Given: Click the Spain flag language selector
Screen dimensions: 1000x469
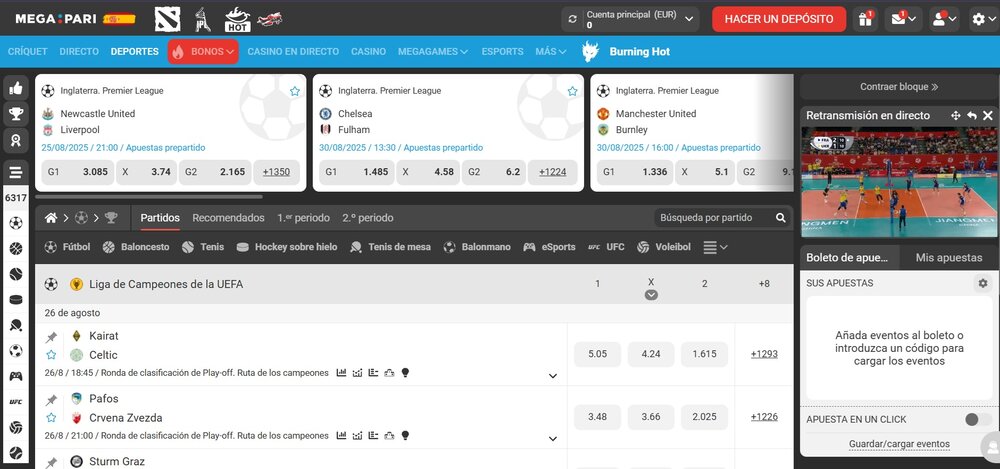Looking at the screenshot, I should [x=119, y=19].
